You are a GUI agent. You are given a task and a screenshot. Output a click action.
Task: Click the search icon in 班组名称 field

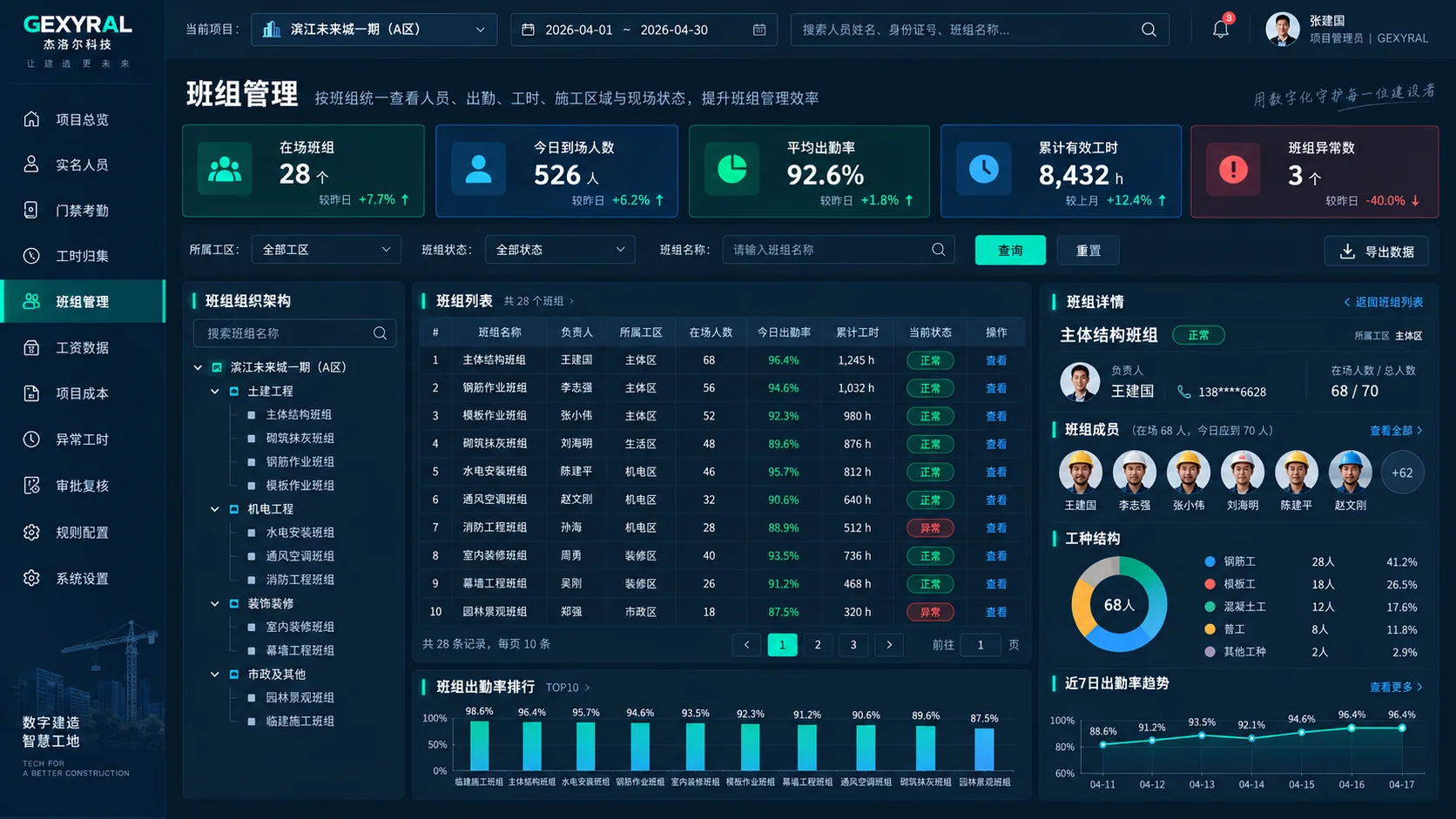pos(938,250)
